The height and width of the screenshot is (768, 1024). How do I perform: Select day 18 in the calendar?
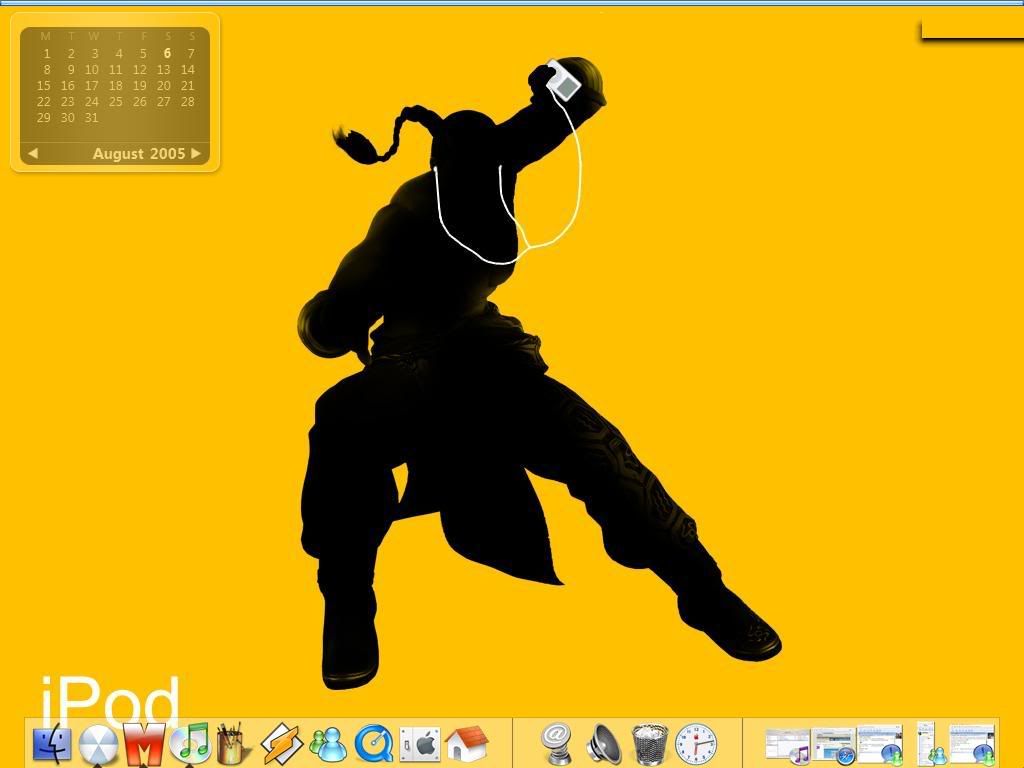click(116, 86)
